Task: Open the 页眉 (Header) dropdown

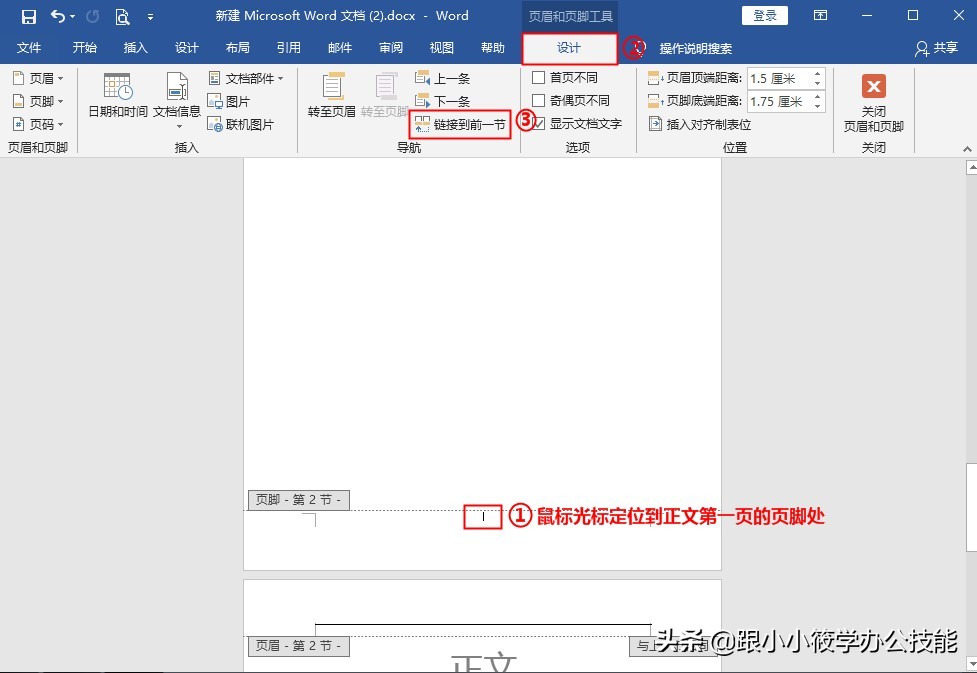Action: [38, 77]
